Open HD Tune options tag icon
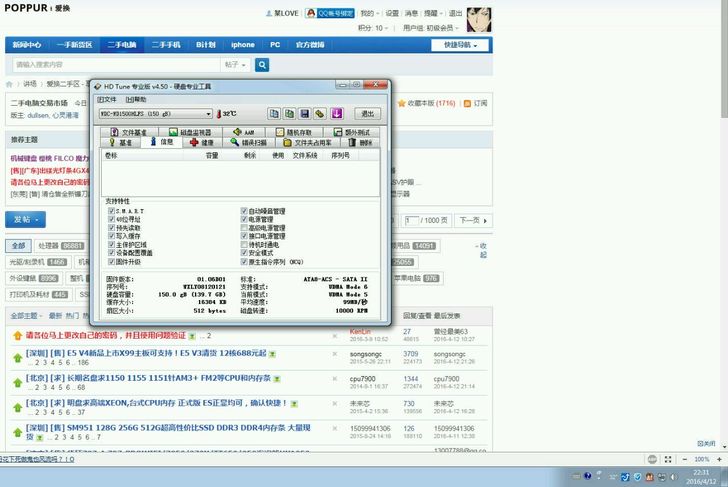 point(320,113)
